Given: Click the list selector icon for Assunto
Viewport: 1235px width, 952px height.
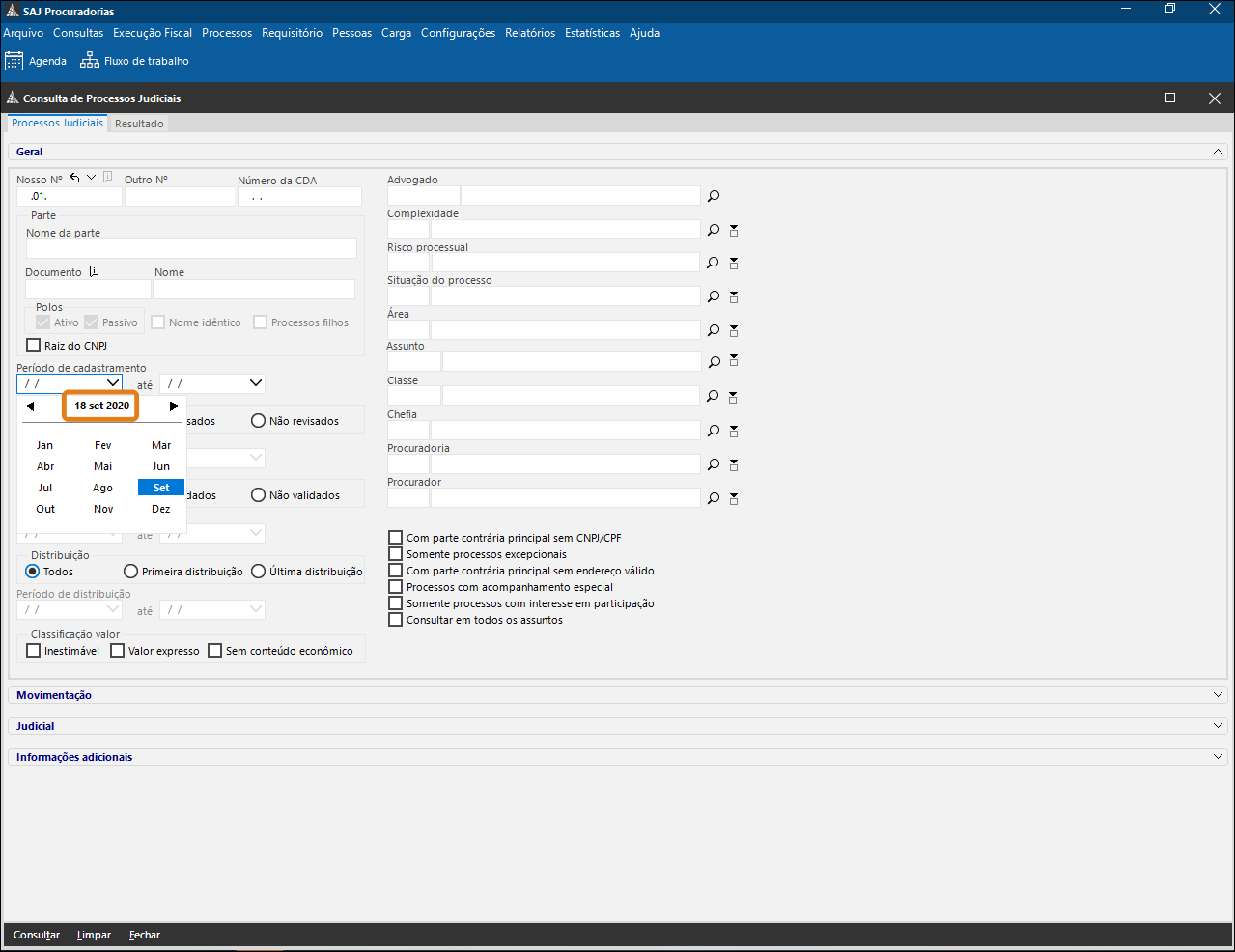Looking at the screenshot, I should tap(734, 361).
